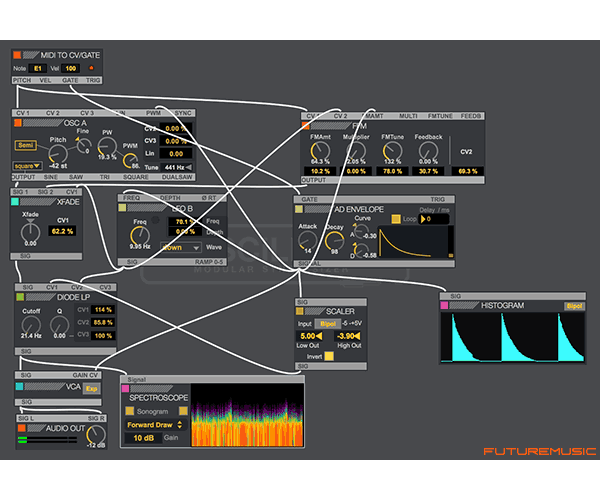Click the DUALSAW output jack on OSC A
Screen dimensions: 600x500
pyautogui.click(x=177, y=177)
